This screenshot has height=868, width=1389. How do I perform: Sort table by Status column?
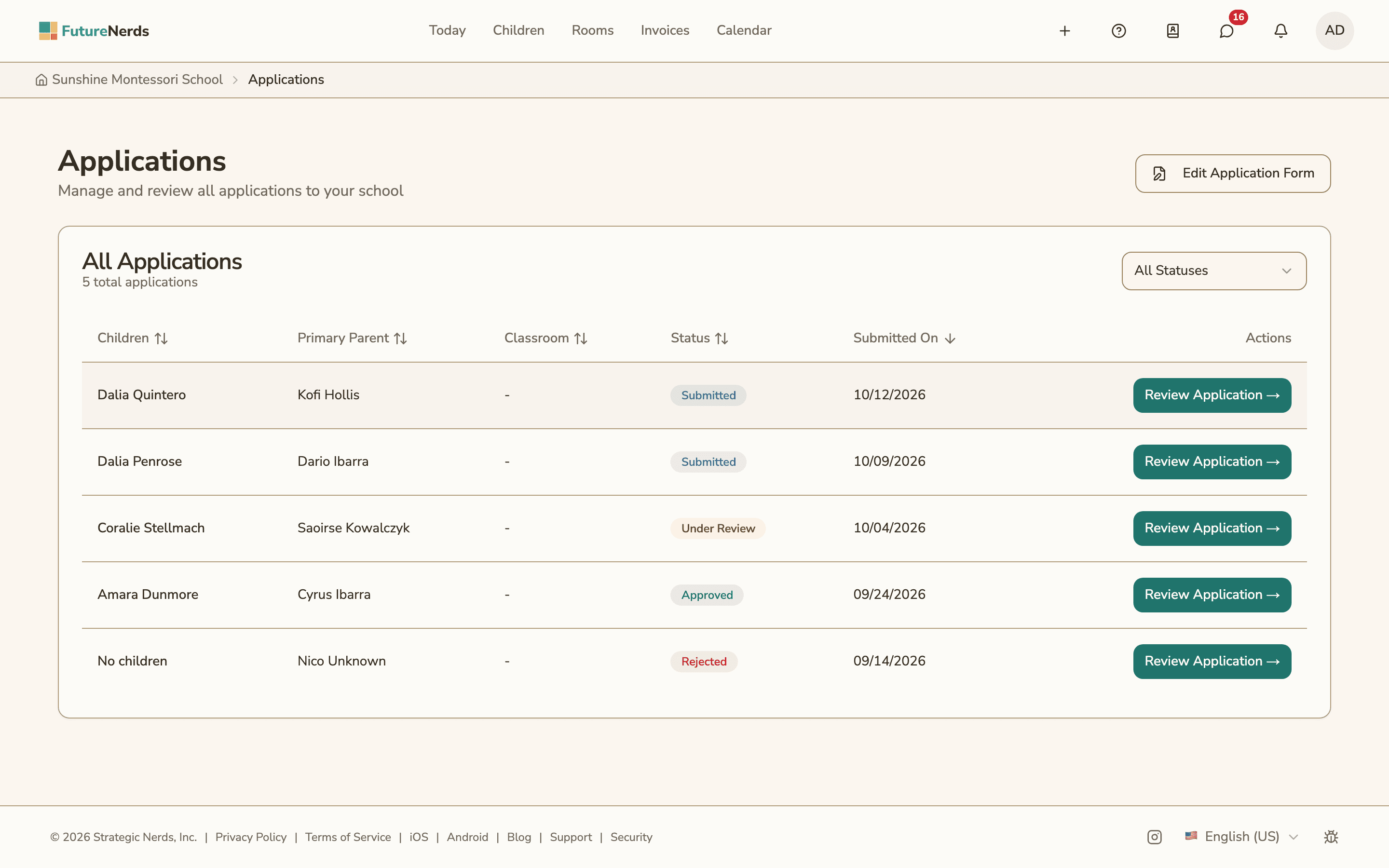click(x=699, y=338)
